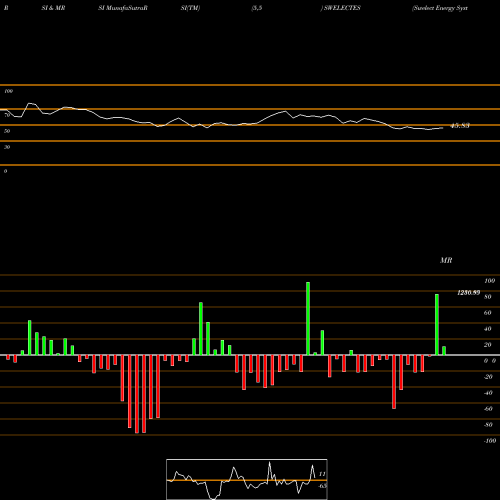Click the RSI axis label 30
The width and height of the screenshot is (500, 500).
[7, 147]
